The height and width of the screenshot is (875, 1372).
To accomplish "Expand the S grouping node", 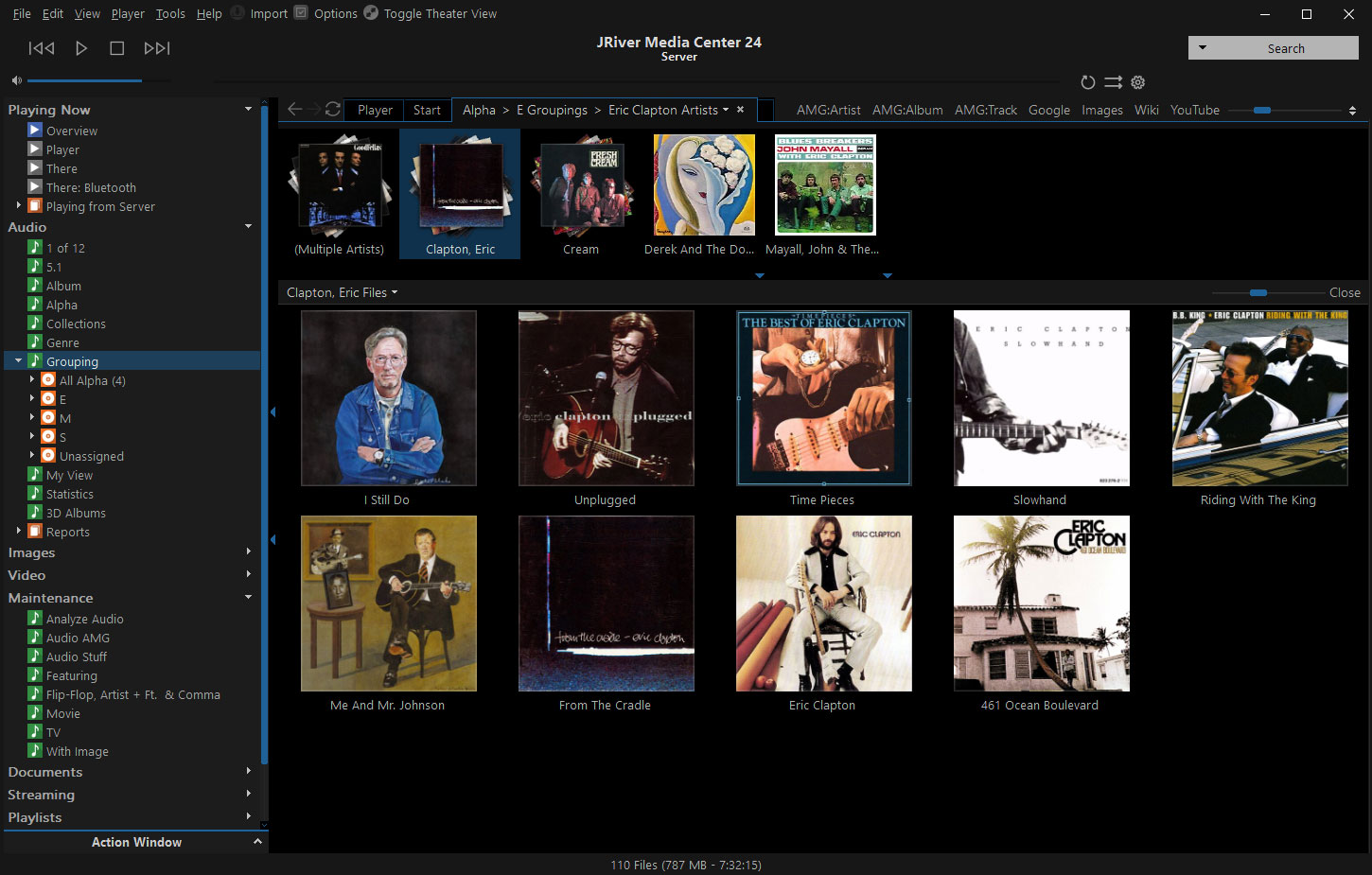I will pos(31,436).
